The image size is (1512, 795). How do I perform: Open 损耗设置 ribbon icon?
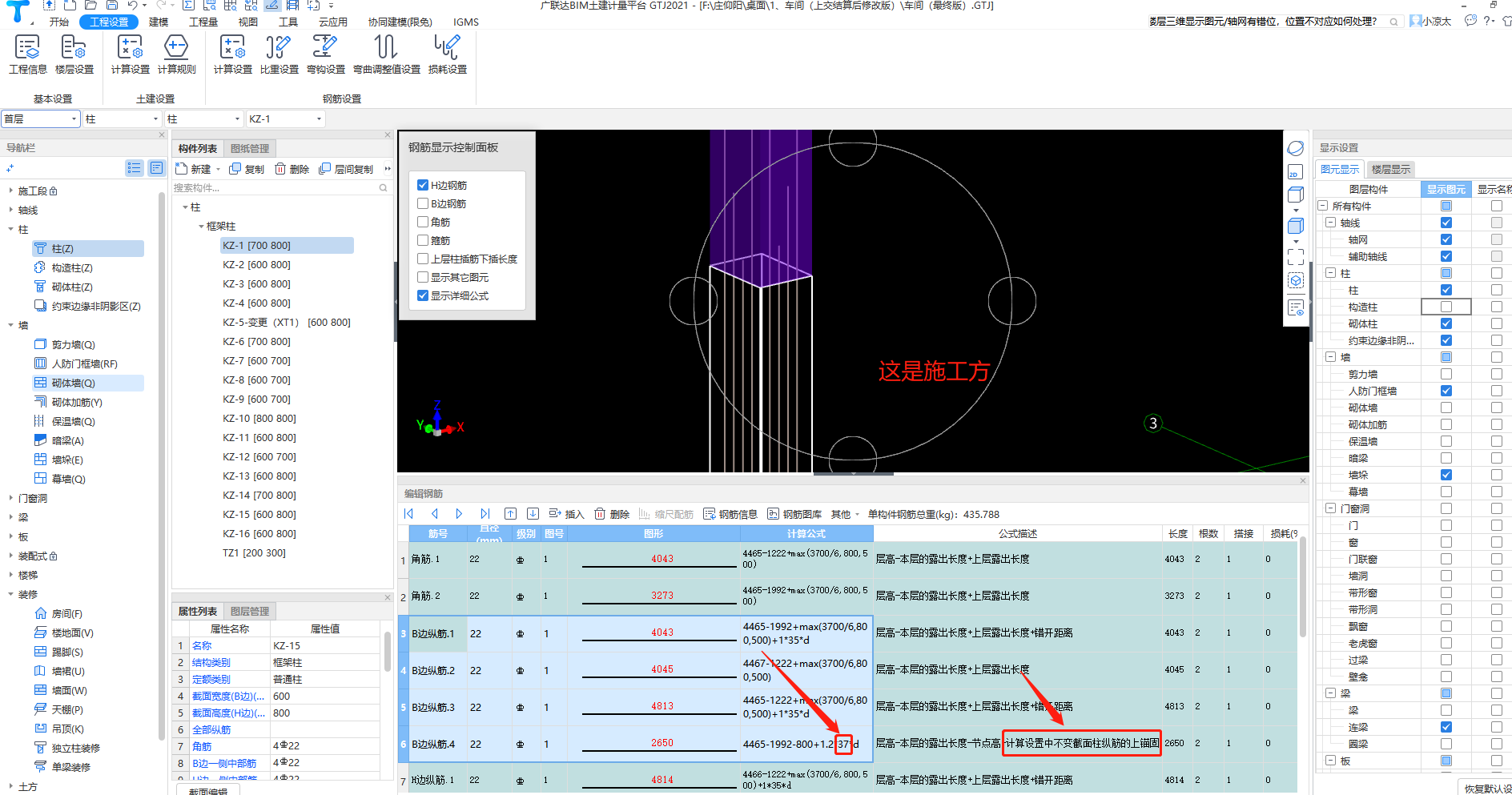pos(448,54)
